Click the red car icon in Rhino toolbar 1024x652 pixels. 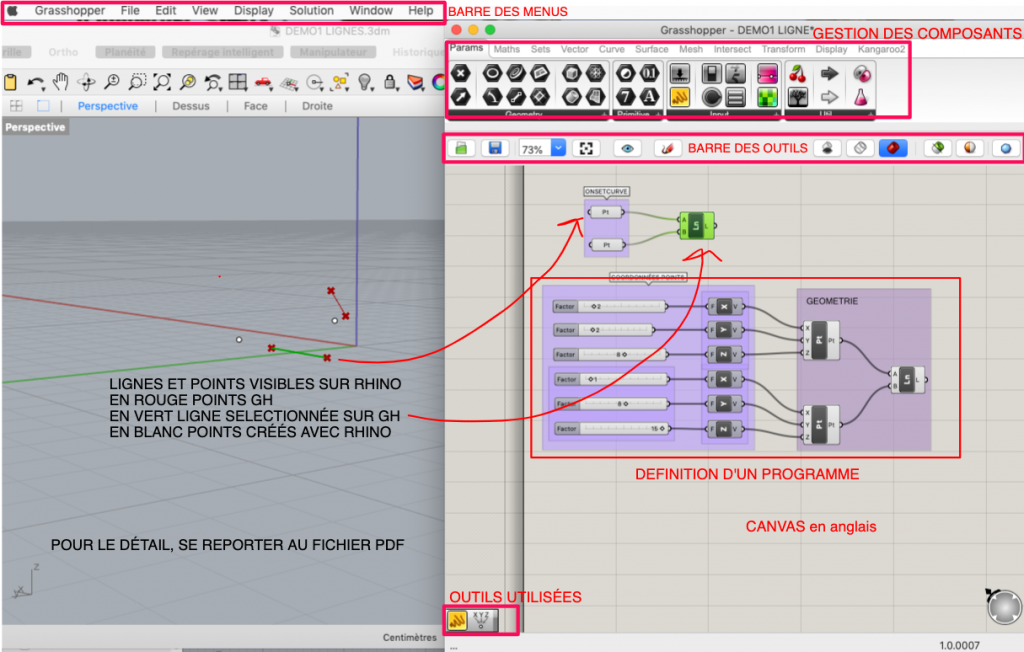[x=263, y=82]
